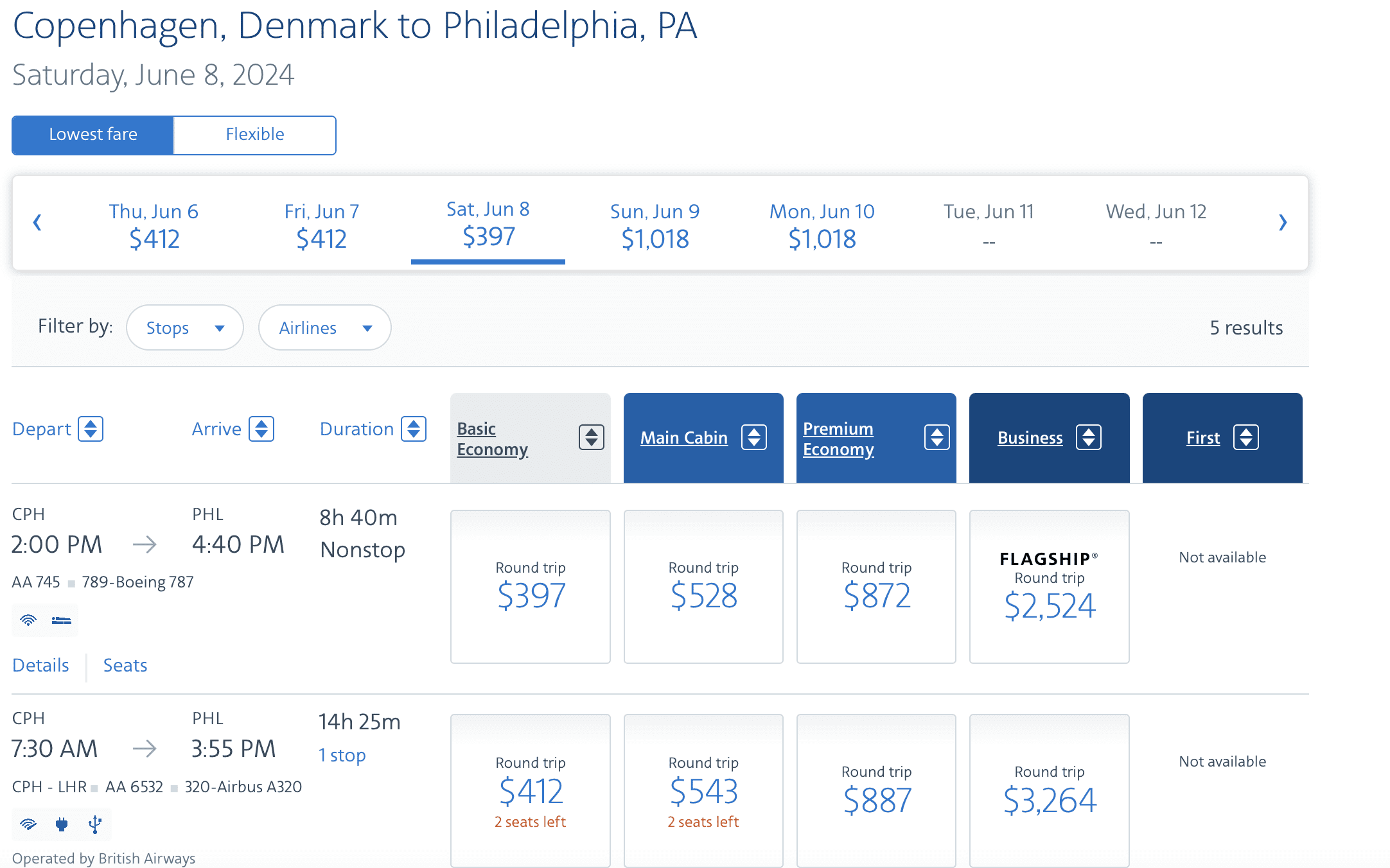Viewport: 1390px width, 868px height.
Task: Select the Sun, Jun 9 date tab
Action: point(655,225)
